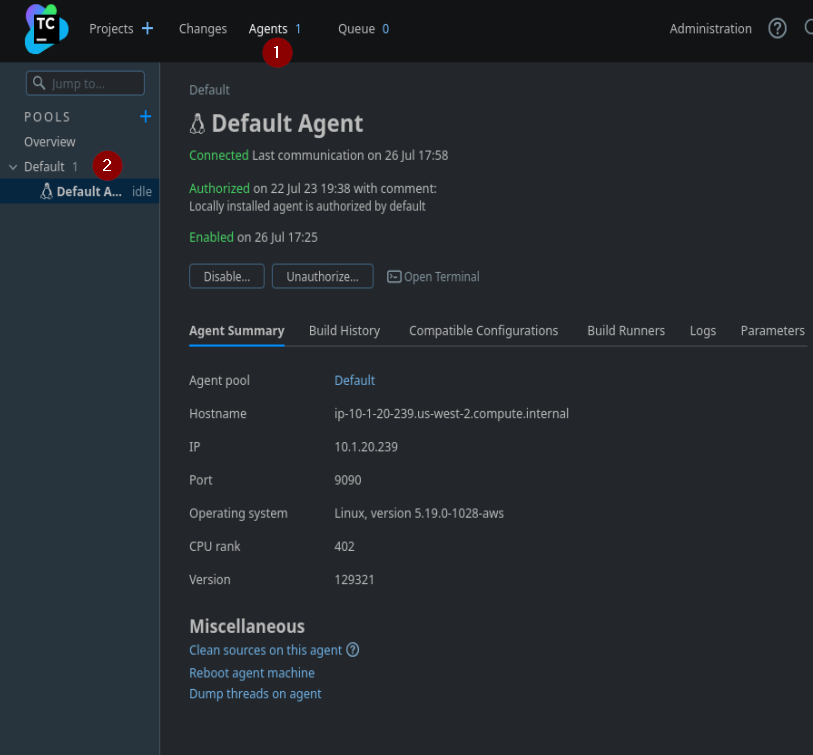The image size is (813, 755).
Task: Click the TeamCity logo icon
Action: 47,29
